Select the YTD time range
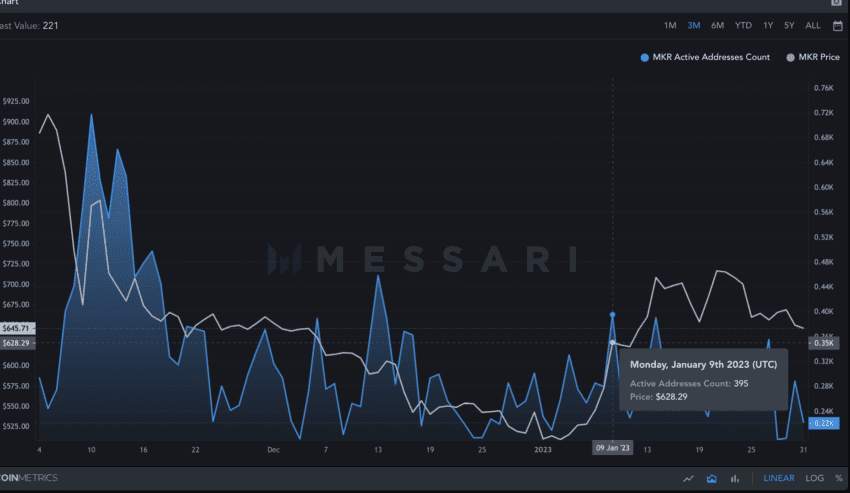This screenshot has height=493, width=850. click(743, 25)
